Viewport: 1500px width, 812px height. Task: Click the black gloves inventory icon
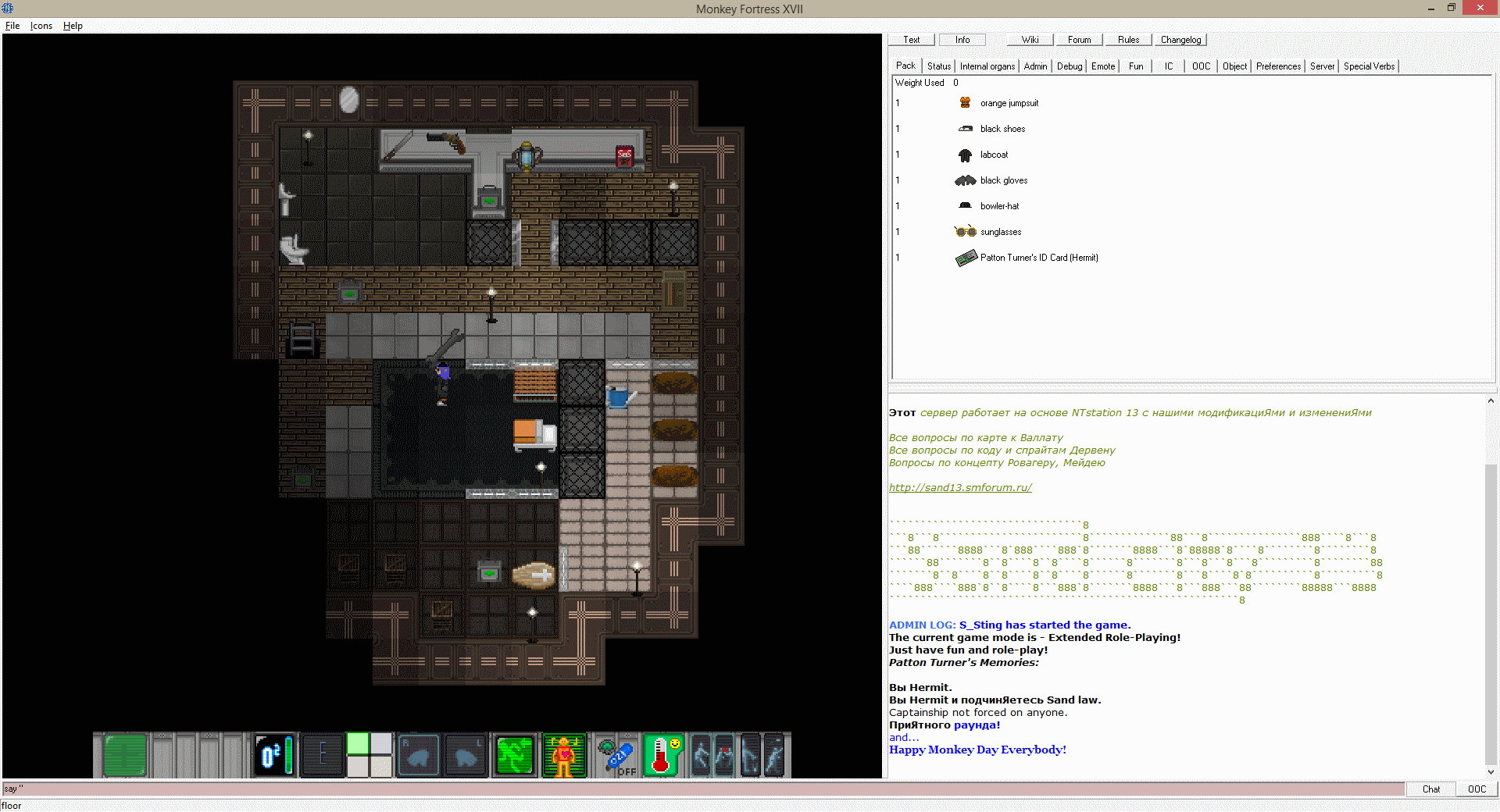966,180
